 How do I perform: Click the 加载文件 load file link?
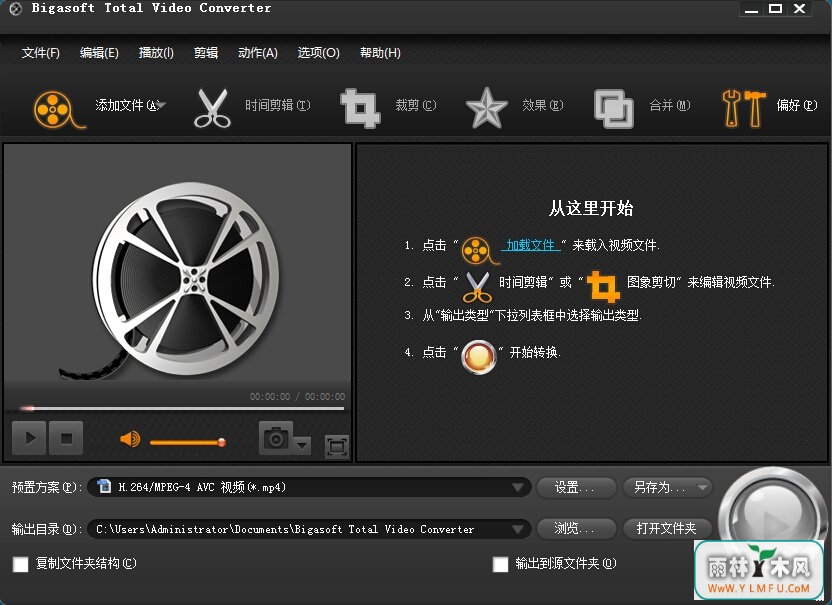[531, 245]
